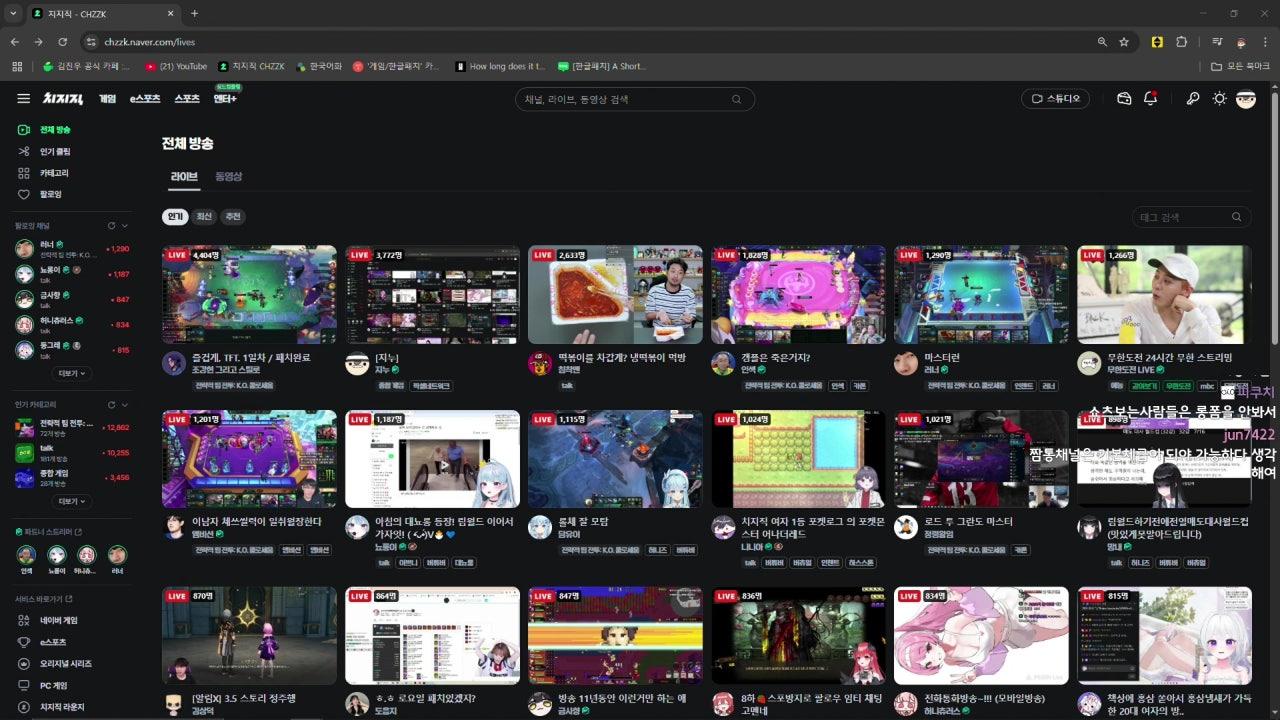Viewport: 1280px width, 720px height.
Task: Open followed channel 금사향
Action: pyautogui.click(x=72, y=299)
